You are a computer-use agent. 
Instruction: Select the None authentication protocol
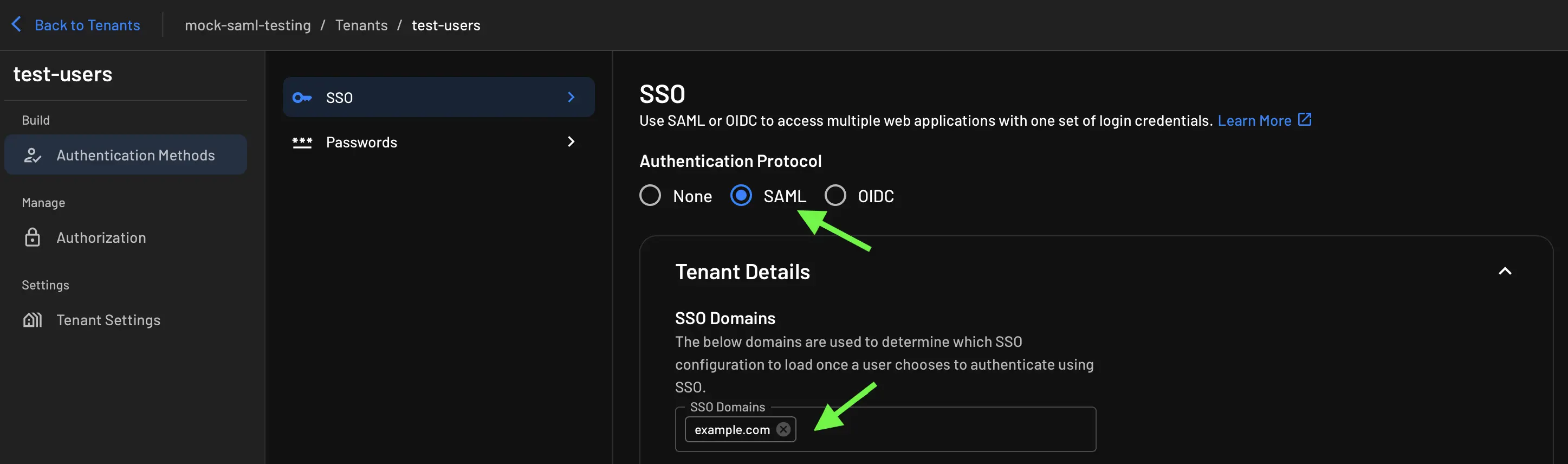point(650,196)
